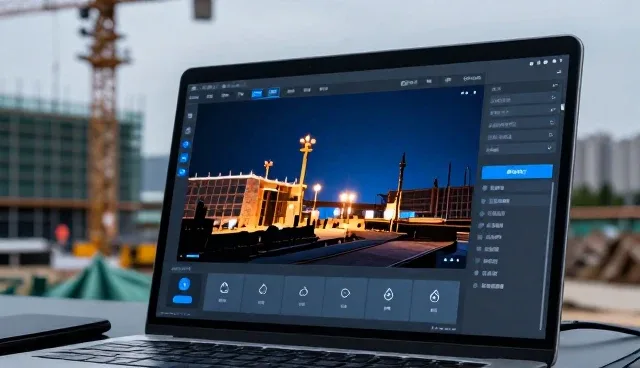Click the blue circular icon at the left of the bottom strip
This screenshot has height=368, width=640.
pos(184,284)
